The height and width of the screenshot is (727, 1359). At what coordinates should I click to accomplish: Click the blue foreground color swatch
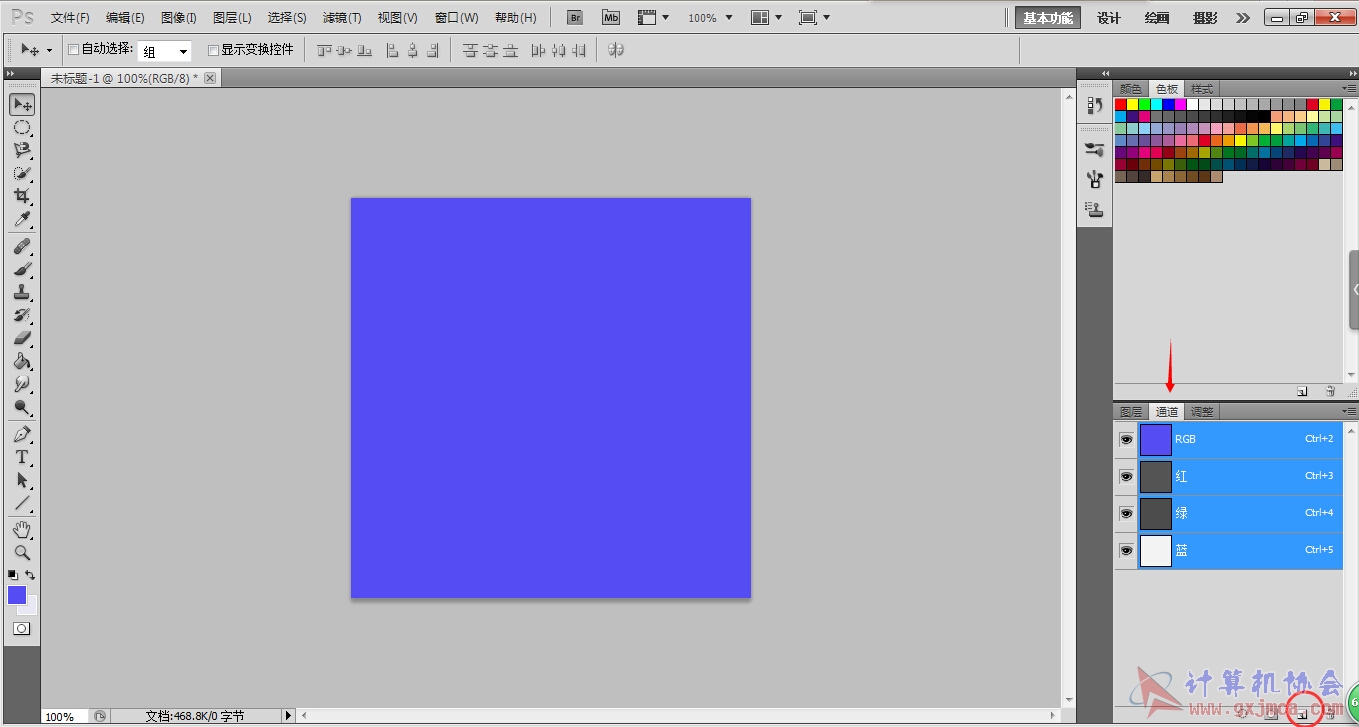click(x=17, y=595)
